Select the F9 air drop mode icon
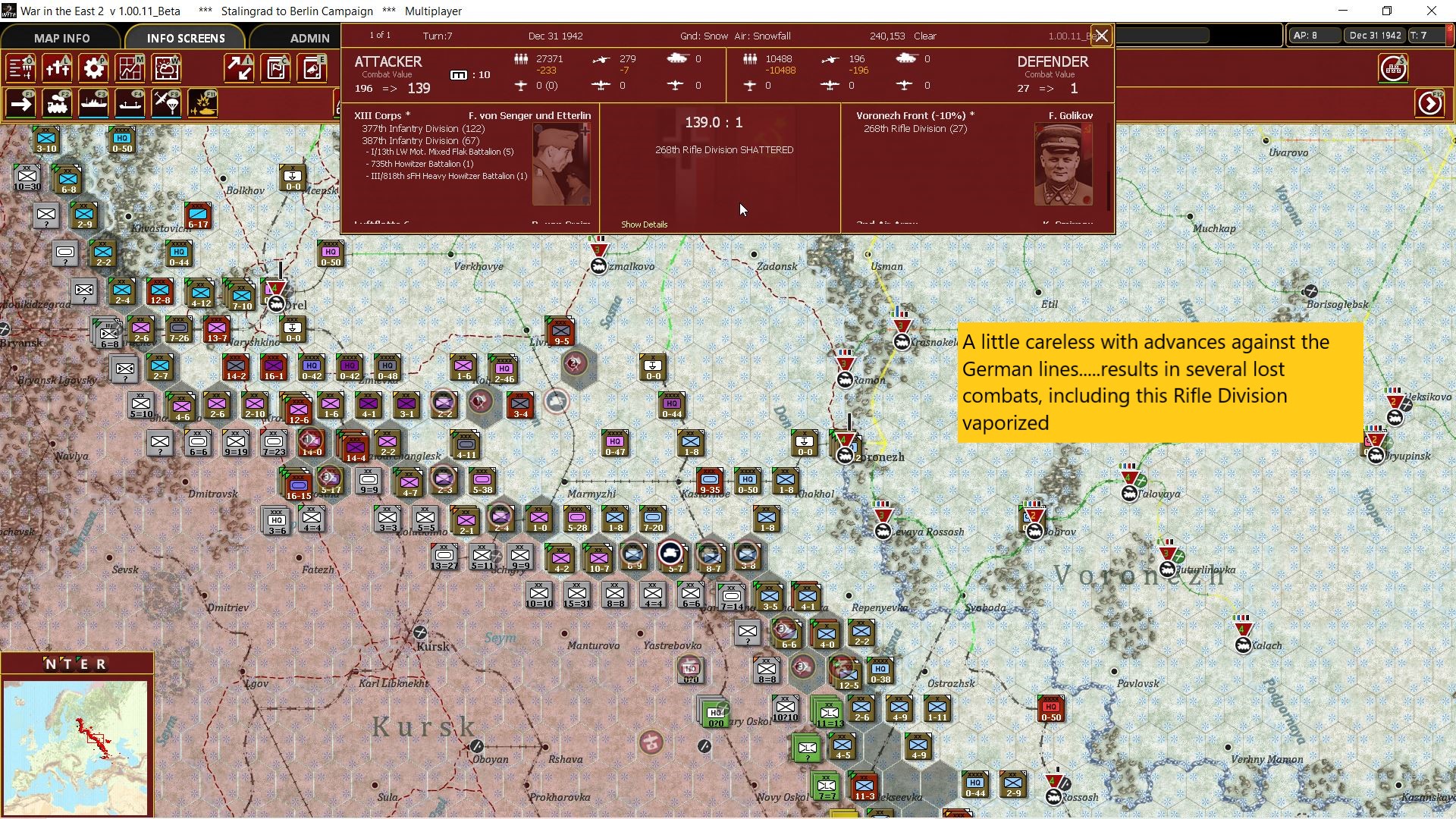This screenshot has width=1456, height=819. click(166, 104)
